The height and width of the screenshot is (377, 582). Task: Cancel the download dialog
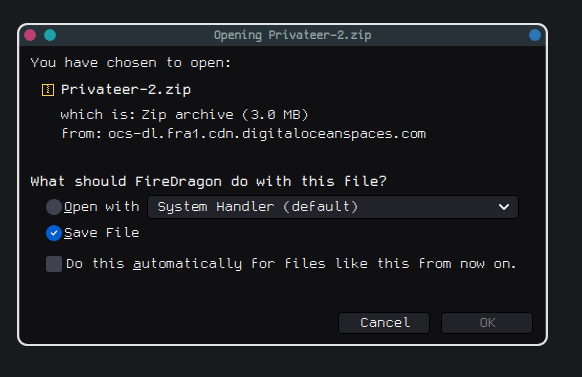point(384,323)
